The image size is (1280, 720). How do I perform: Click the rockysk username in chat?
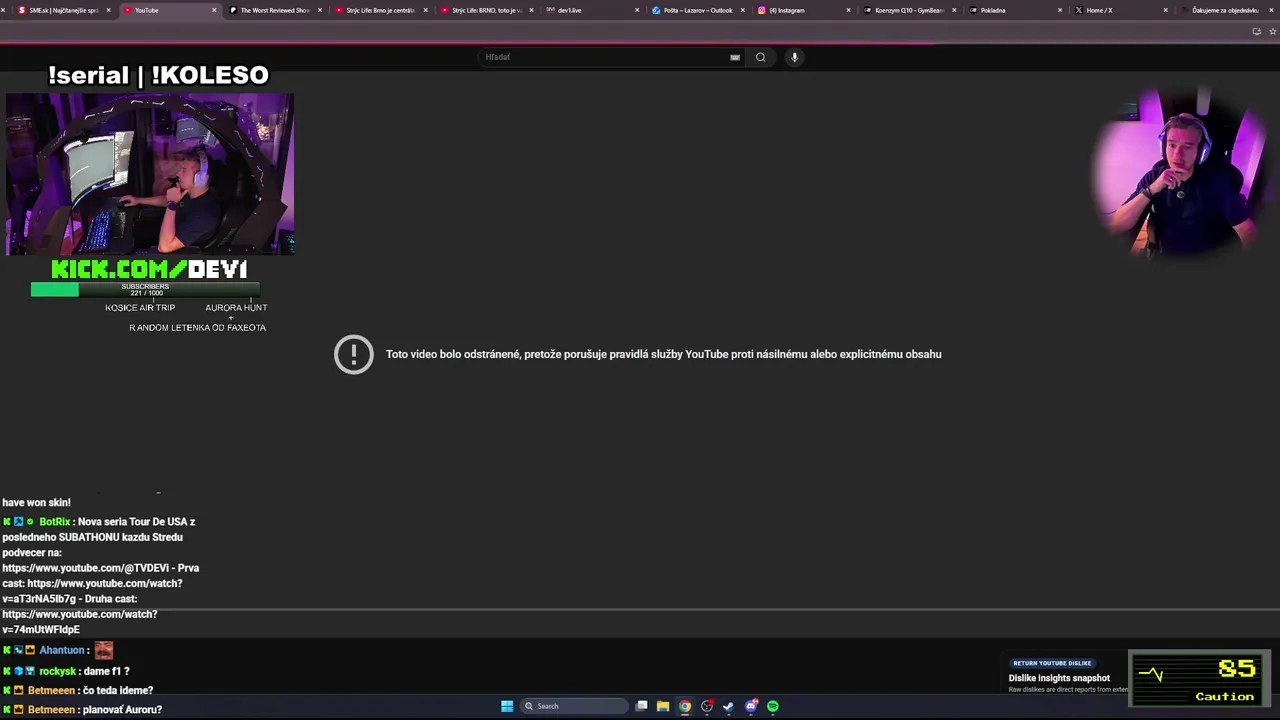(57, 671)
